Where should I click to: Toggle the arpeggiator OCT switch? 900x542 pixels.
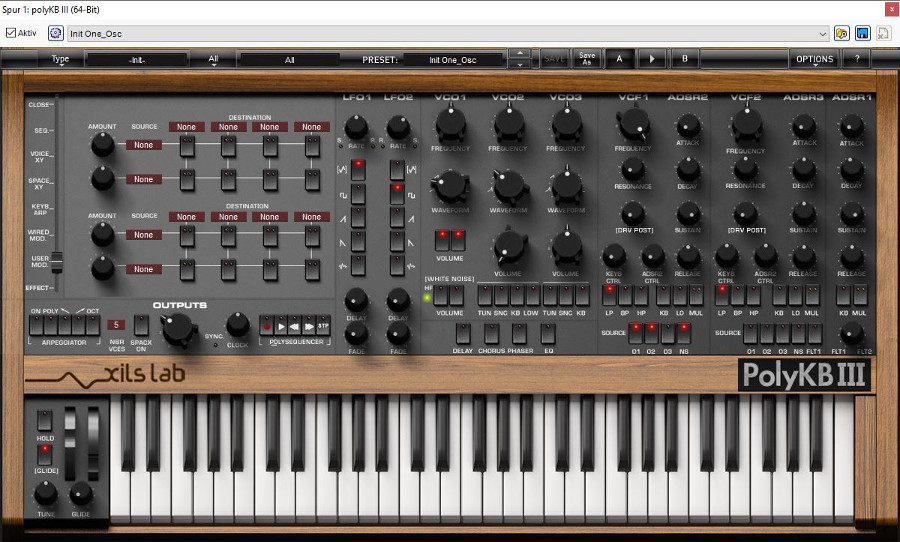[x=93, y=325]
